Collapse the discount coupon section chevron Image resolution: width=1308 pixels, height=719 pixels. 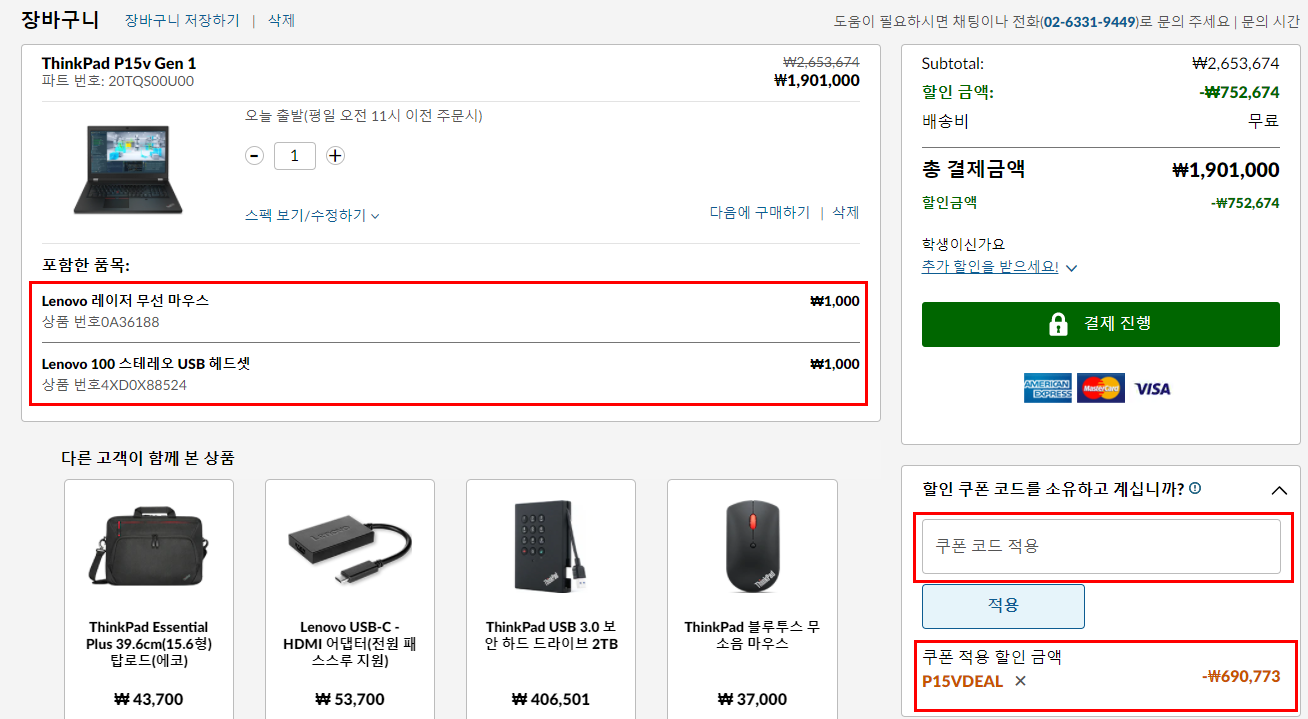1279,490
